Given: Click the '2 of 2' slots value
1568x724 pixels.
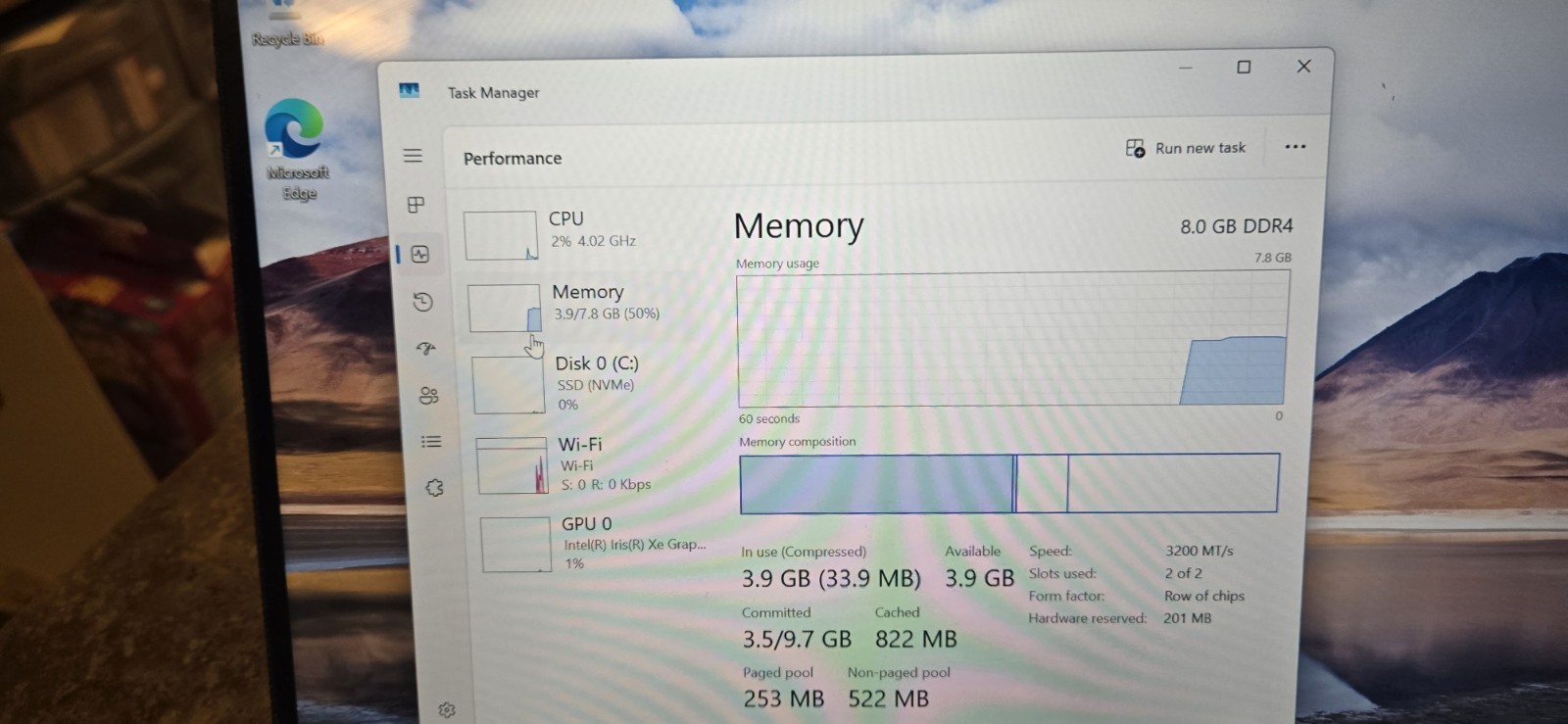Looking at the screenshot, I should click(x=1183, y=573).
